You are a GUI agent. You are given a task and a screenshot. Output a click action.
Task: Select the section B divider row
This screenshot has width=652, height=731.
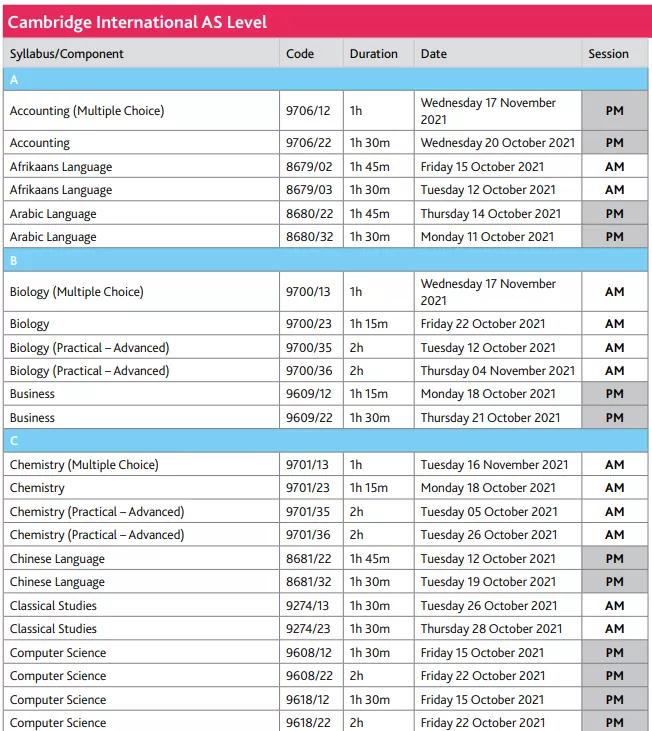point(325,260)
